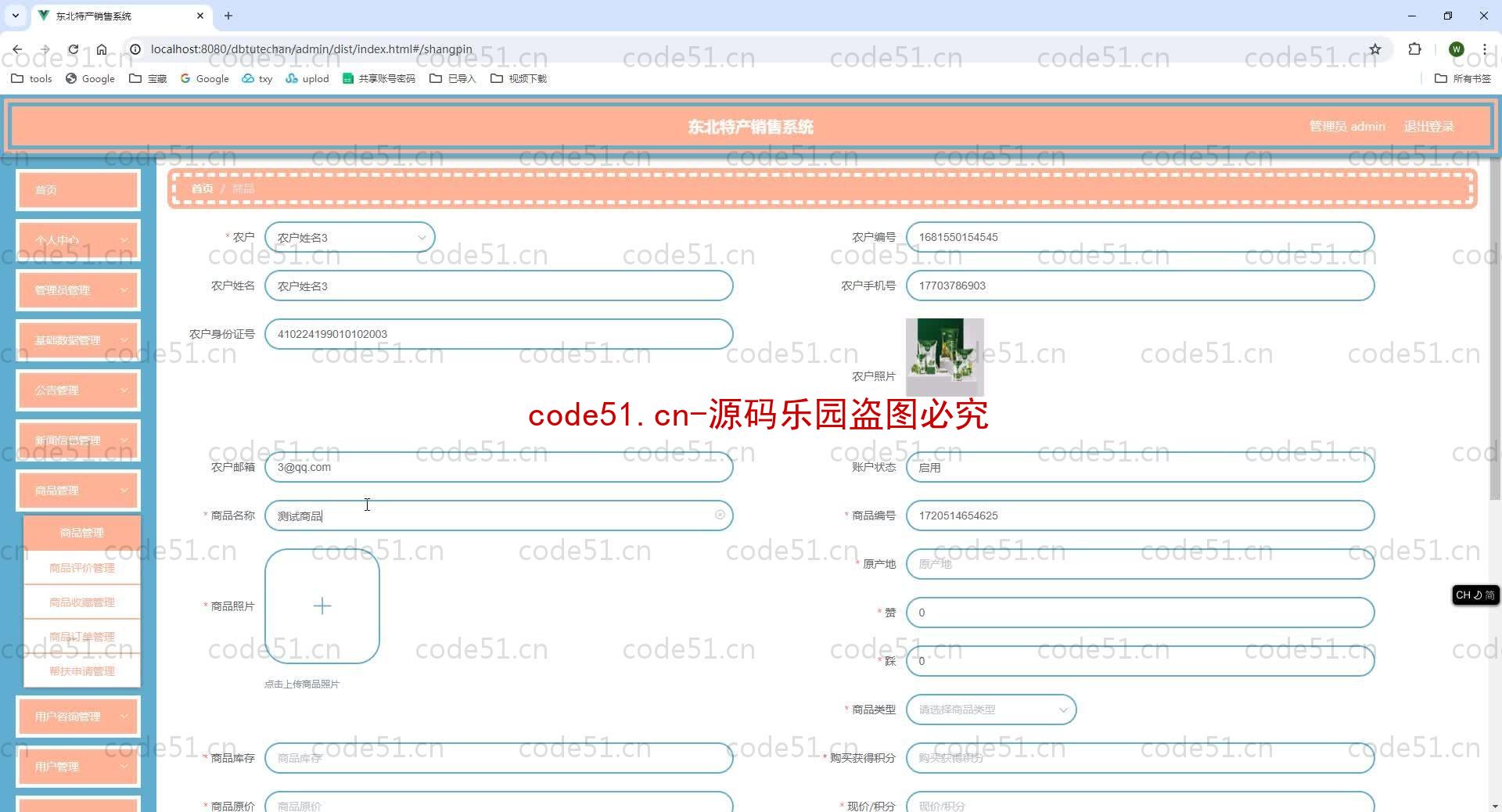Screen dimensions: 1502x812
Task: Click the browser home icon
Action: click(102, 49)
